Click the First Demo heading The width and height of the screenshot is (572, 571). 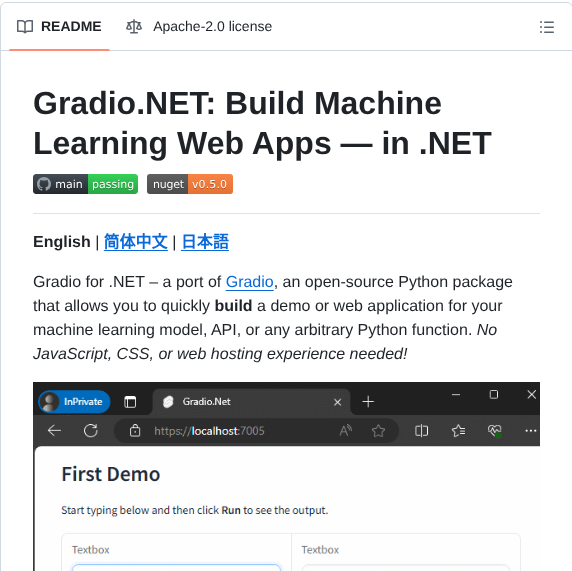point(111,474)
